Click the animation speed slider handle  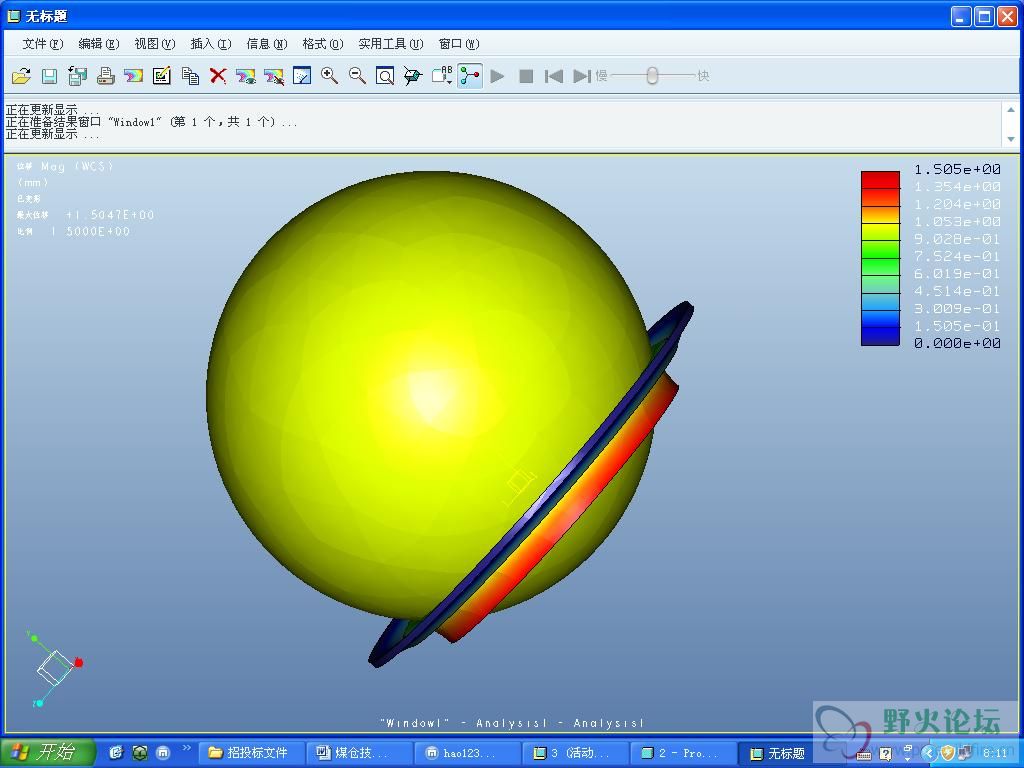[652, 76]
